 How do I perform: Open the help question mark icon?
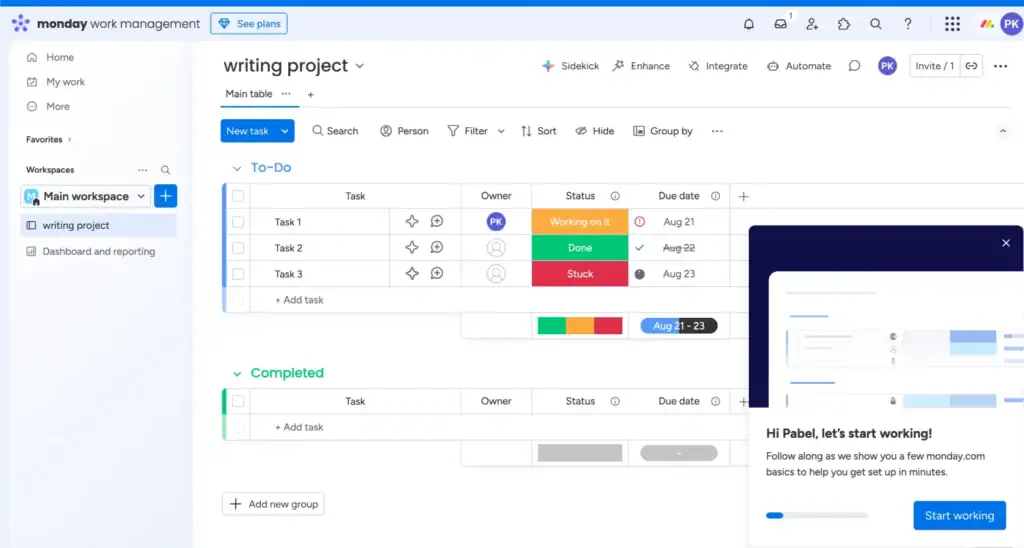point(908,24)
